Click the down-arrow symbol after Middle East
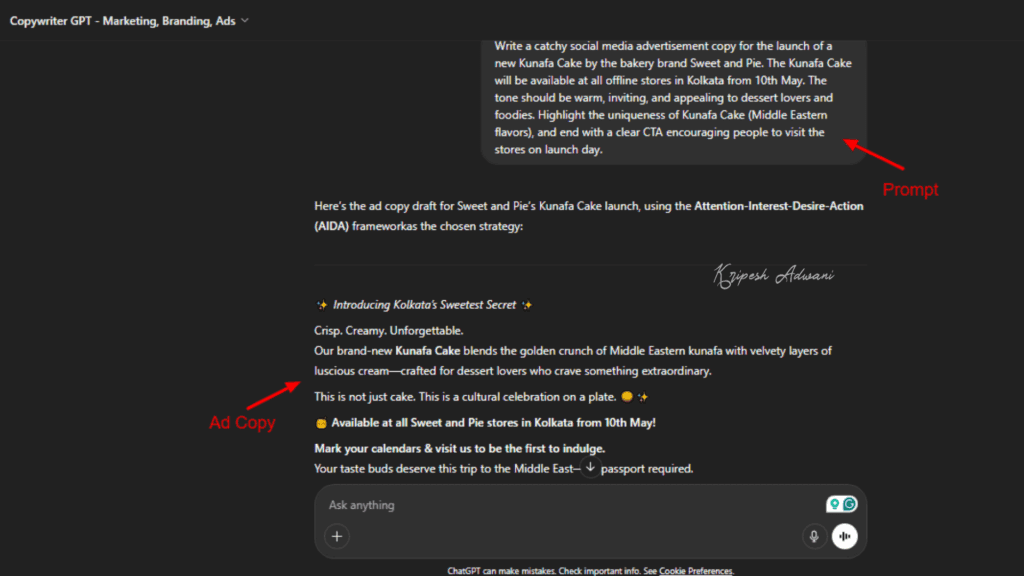 pos(589,467)
